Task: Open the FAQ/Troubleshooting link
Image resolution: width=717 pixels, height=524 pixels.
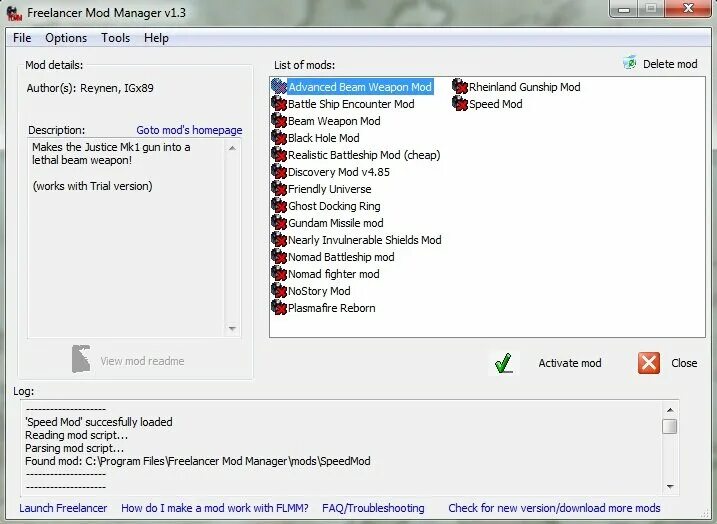Action: click(x=373, y=508)
